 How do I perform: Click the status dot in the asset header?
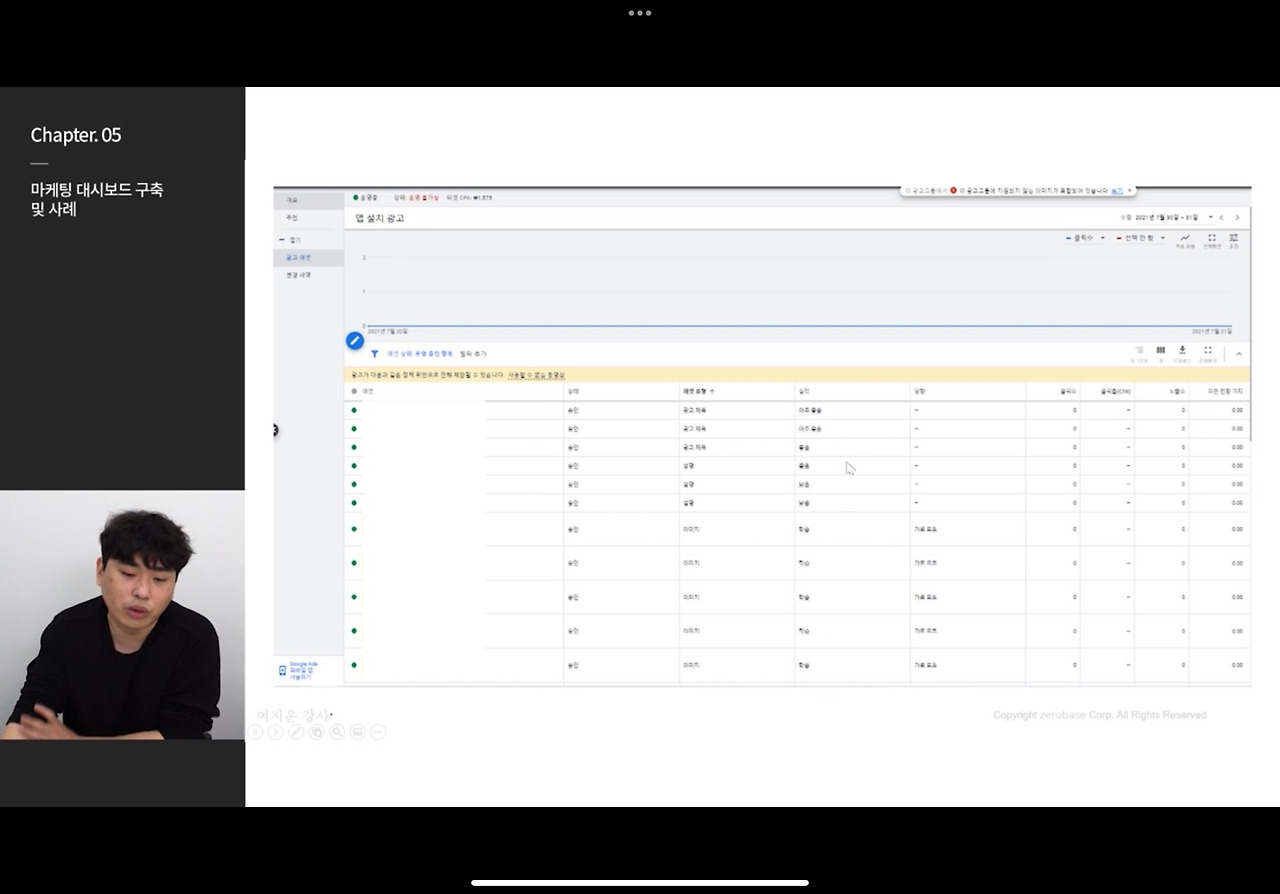354,391
